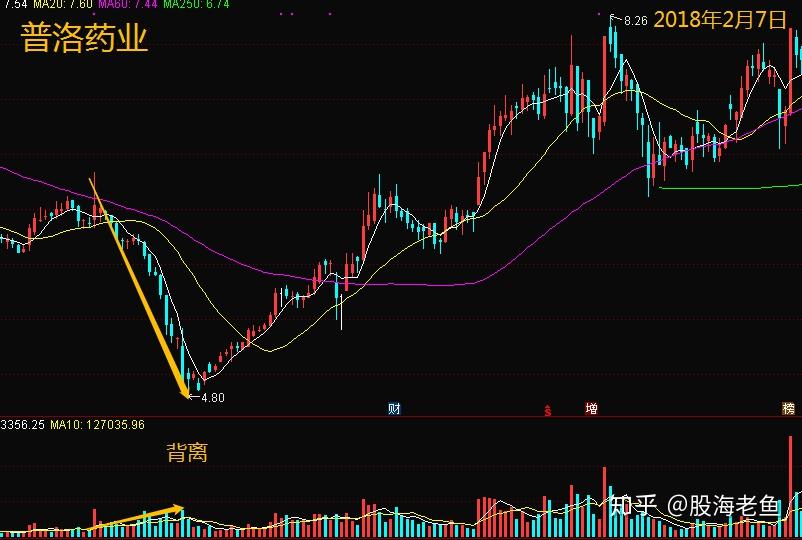
Task: Click the short orange volume arrow
Action: click(x=136, y=518)
